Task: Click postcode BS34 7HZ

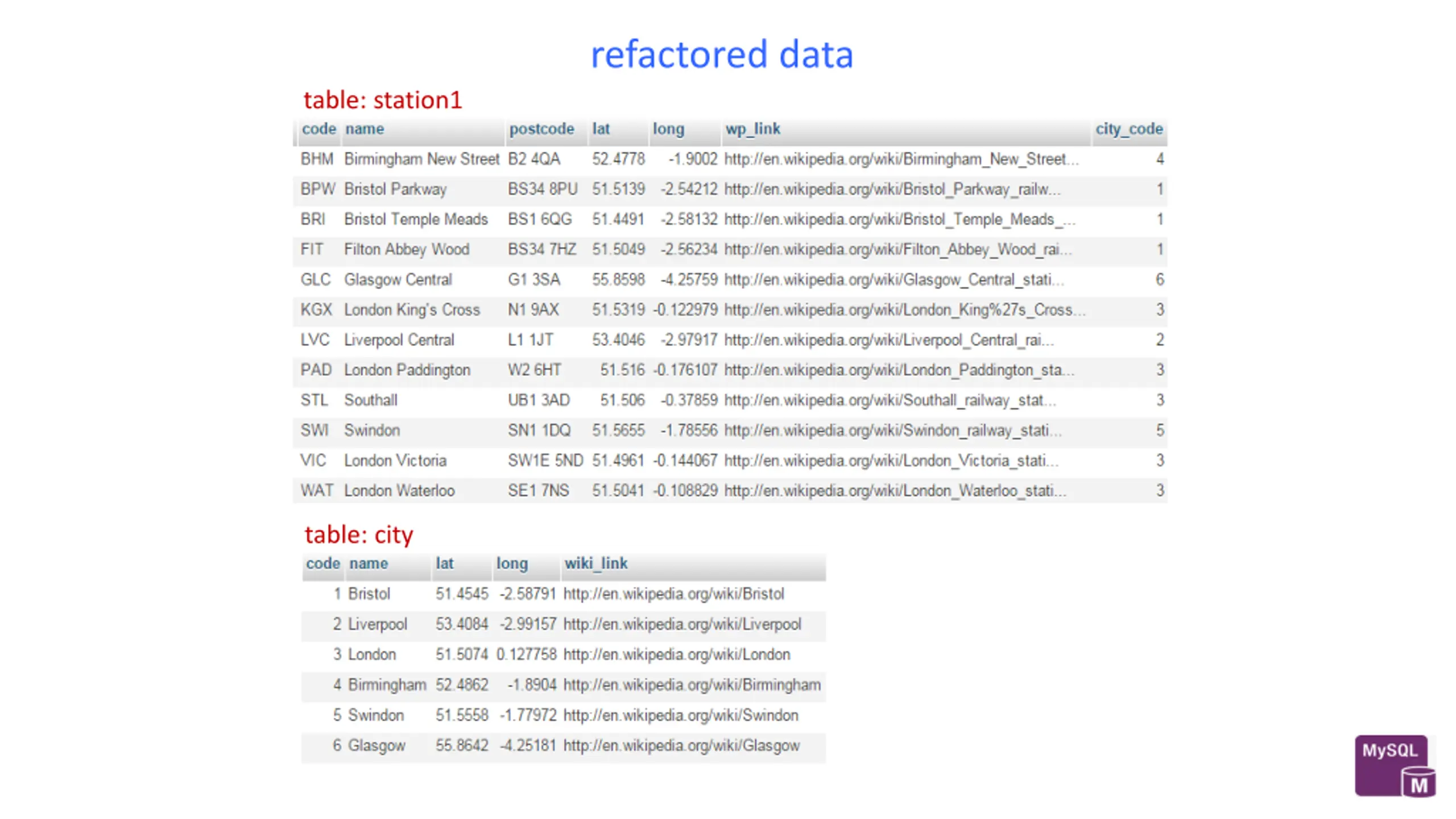Action: pos(542,249)
